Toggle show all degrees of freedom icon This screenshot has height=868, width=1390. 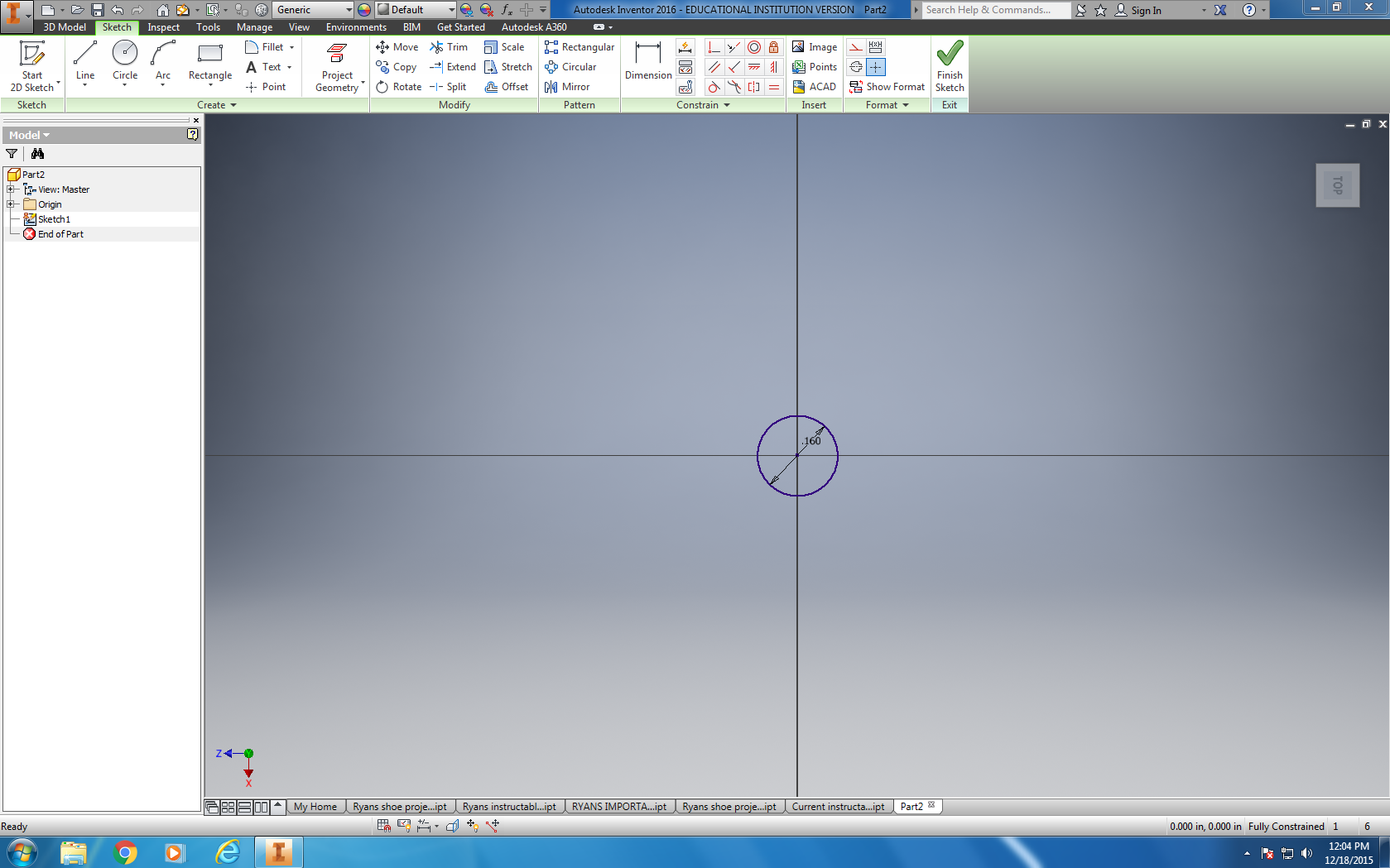473,826
